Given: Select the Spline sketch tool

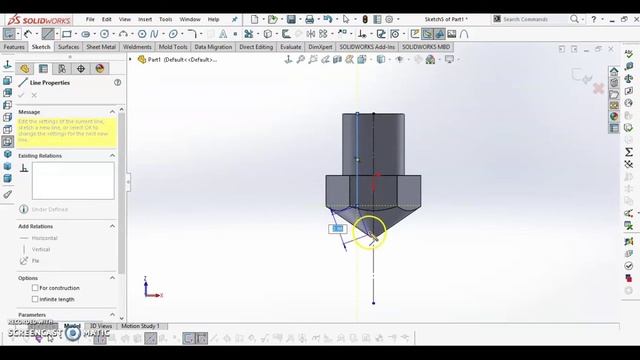Looking at the screenshot, I should tap(154, 34).
